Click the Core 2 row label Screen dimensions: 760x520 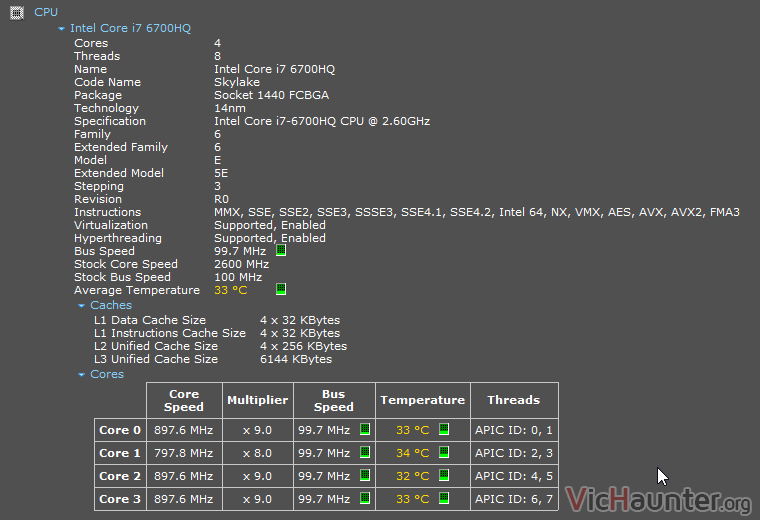coord(120,476)
